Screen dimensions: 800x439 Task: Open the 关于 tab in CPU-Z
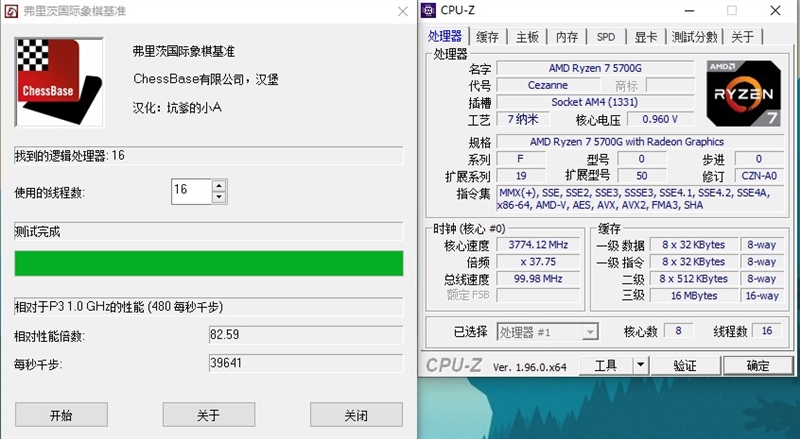pos(742,37)
